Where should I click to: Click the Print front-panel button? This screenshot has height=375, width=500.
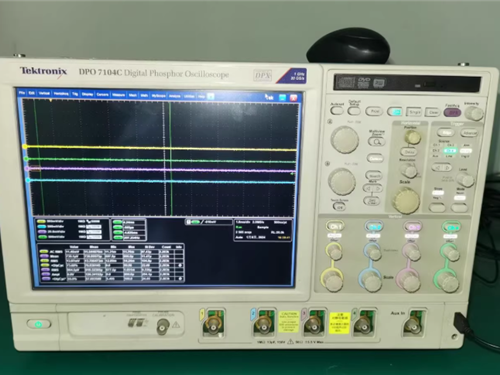pyautogui.click(x=374, y=111)
